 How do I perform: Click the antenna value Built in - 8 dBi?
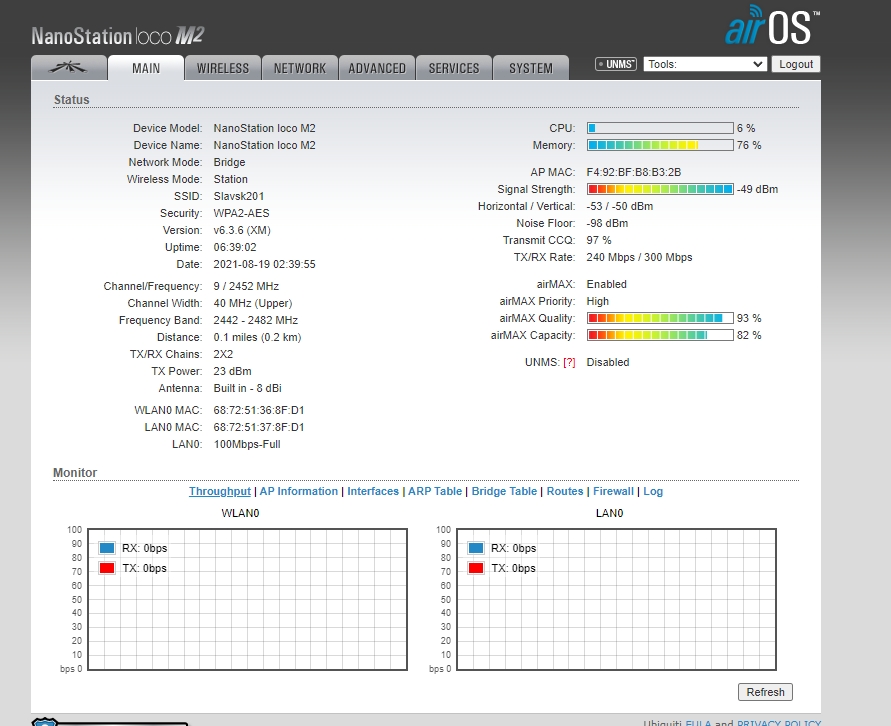point(248,388)
